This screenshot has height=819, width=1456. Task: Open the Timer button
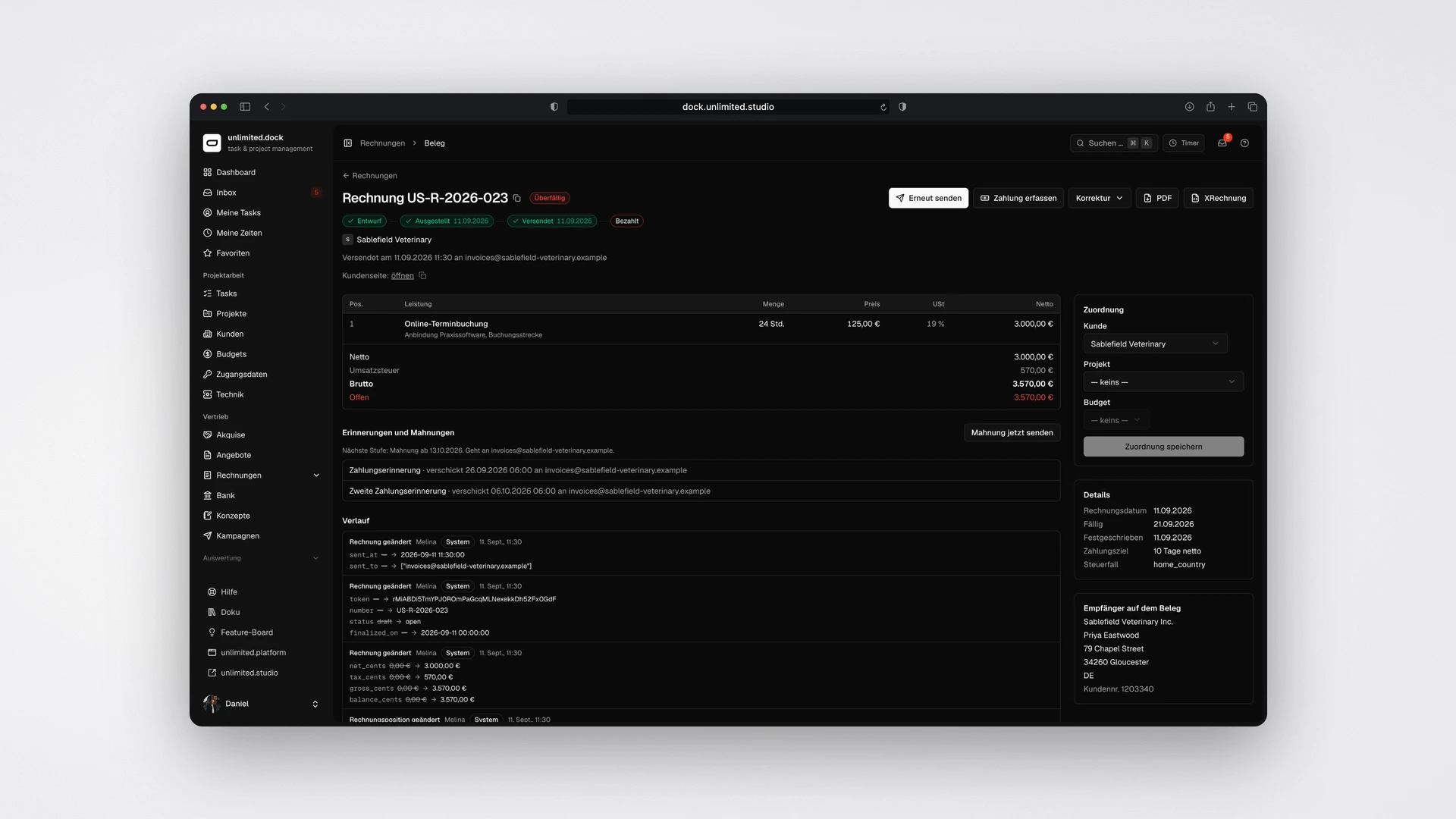1184,143
